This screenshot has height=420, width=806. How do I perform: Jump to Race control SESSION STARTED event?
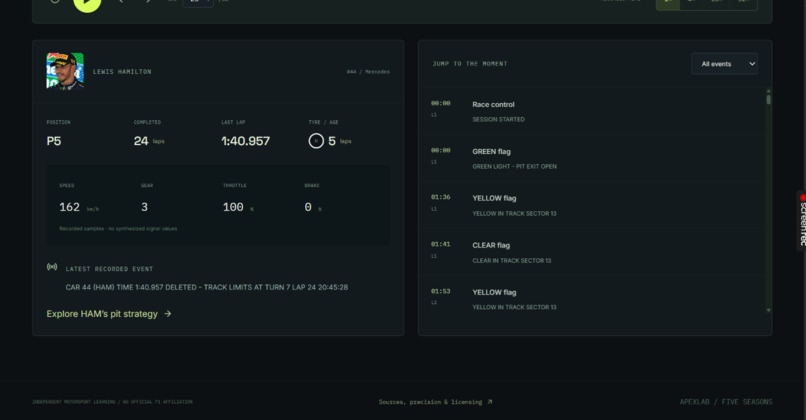(593, 111)
